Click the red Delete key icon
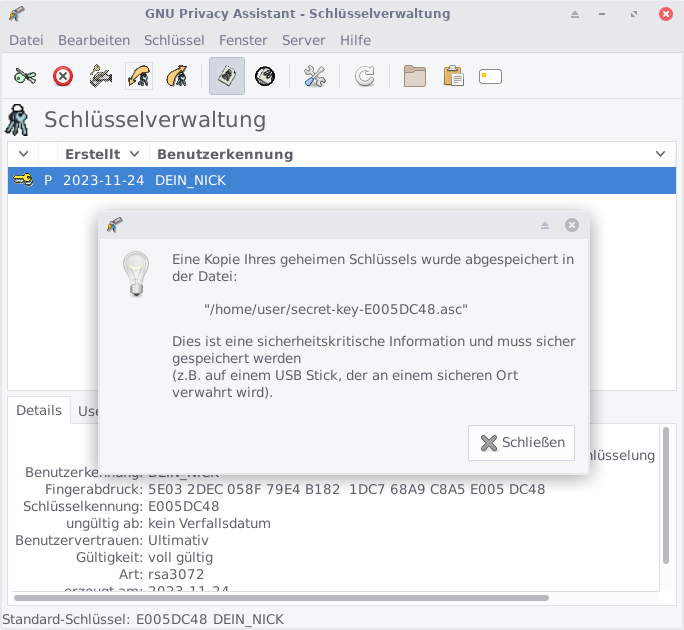684x630 pixels. (x=63, y=76)
